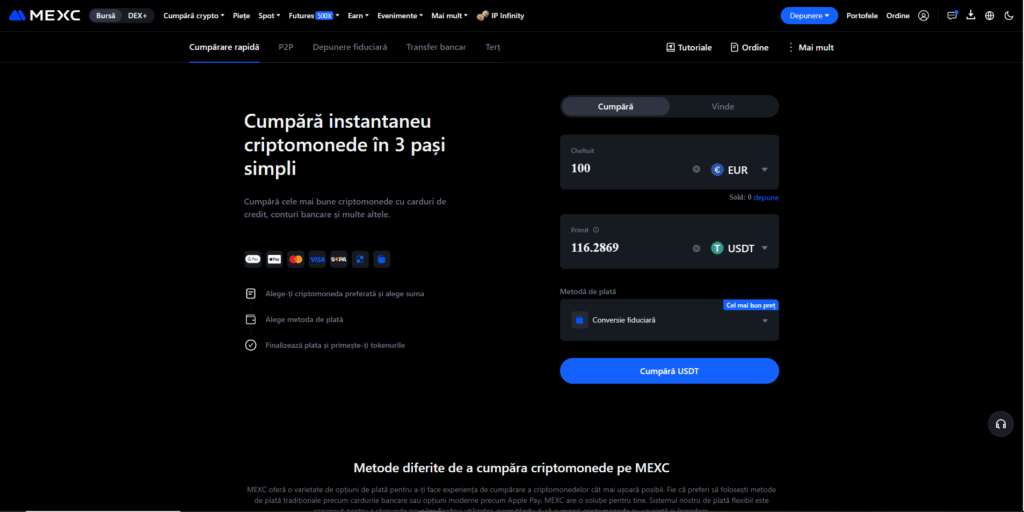The width and height of the screenshot is (1024, 512).
Task: Click the blue wallet payment icon
Action: (381, 259)
